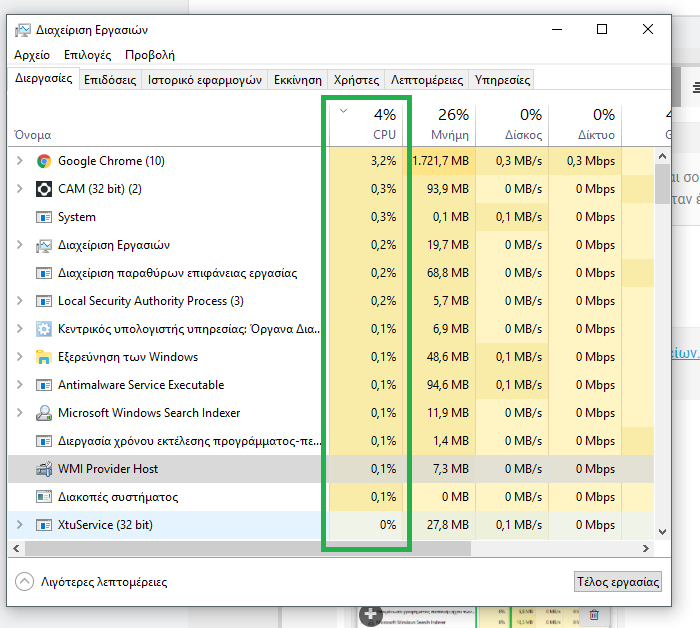Image resolution: width=700 pixels, height=628 pixels.
Task: Click the Local Security Authority Process icon
Action: [x=44, y=301]
